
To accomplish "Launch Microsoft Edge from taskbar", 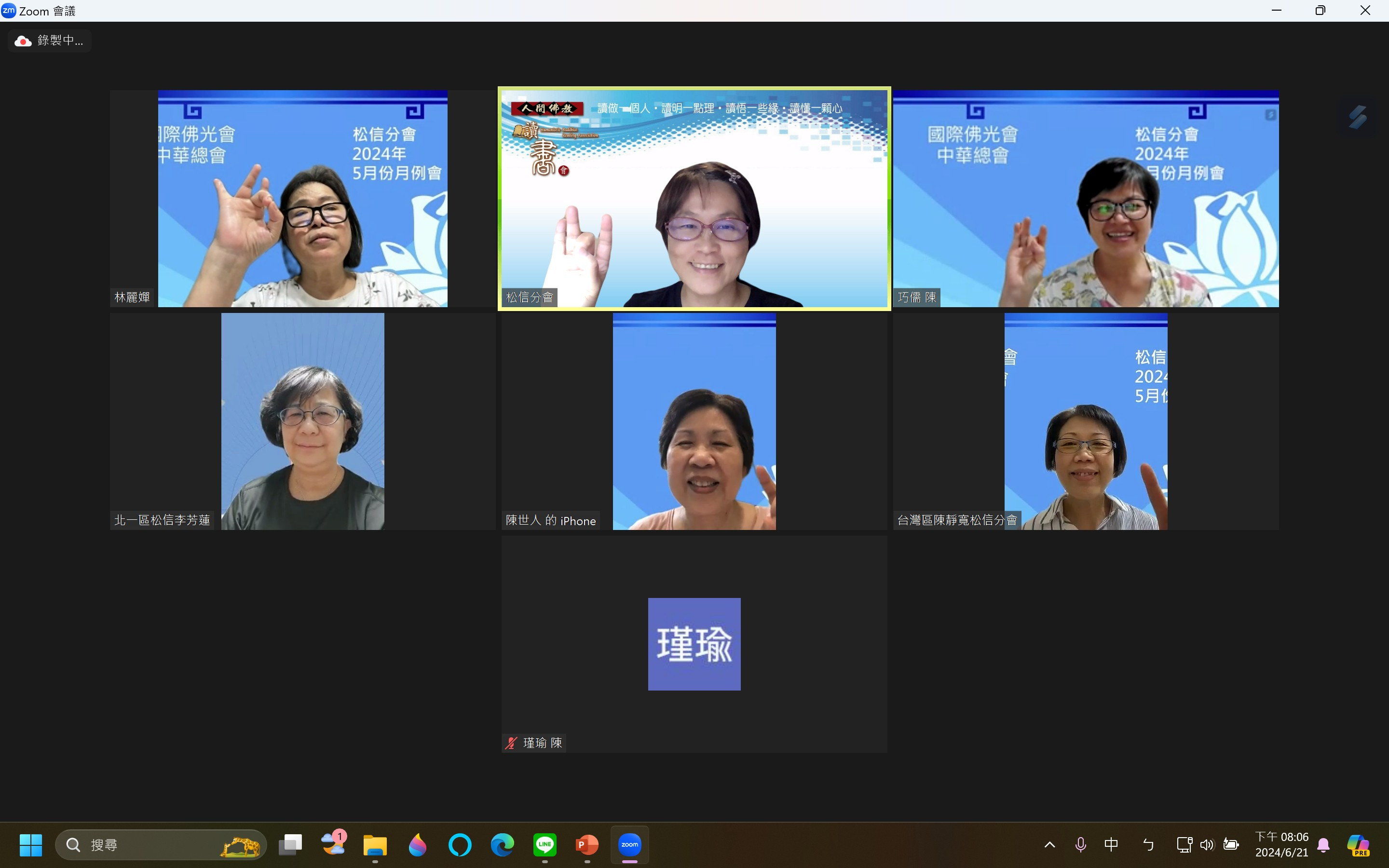I will 502,844.
